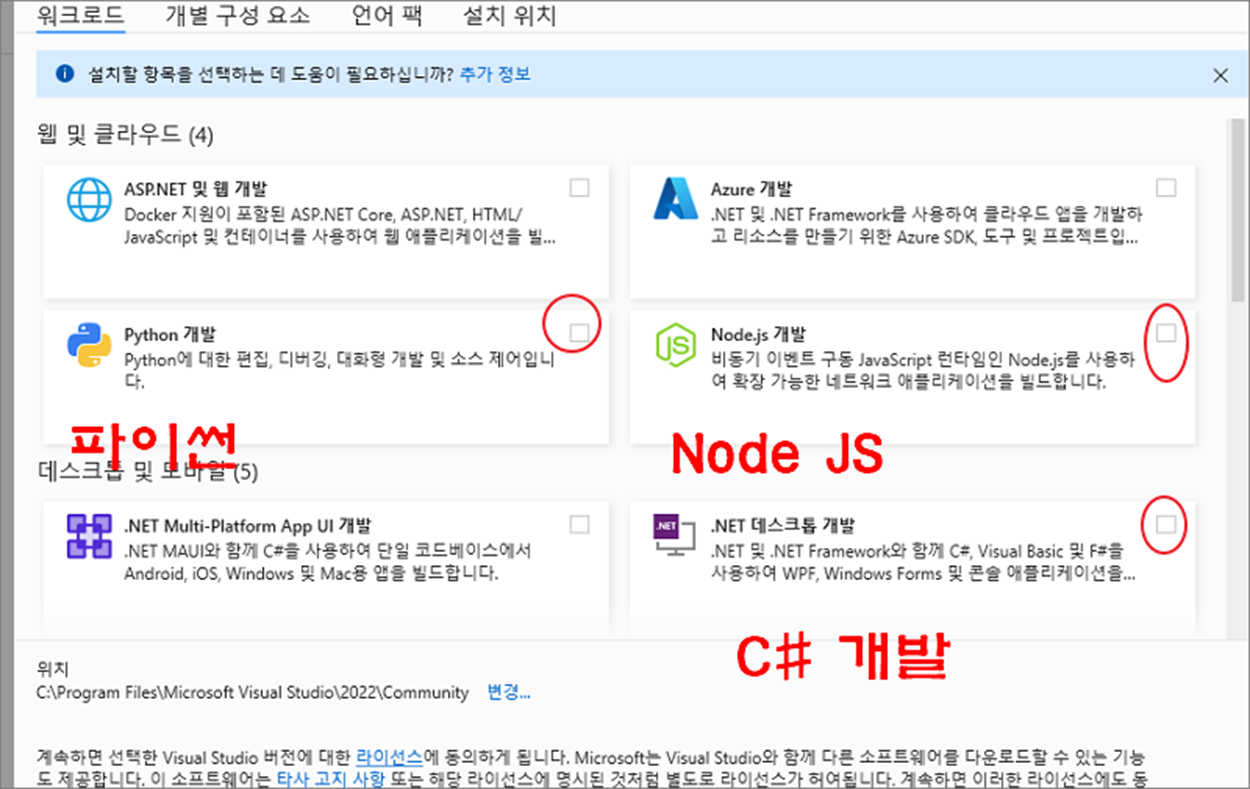This screenshot has height=789, width=1250.
Task: Click the Azure 개발 title text
Action: click(x=751, y=189)
